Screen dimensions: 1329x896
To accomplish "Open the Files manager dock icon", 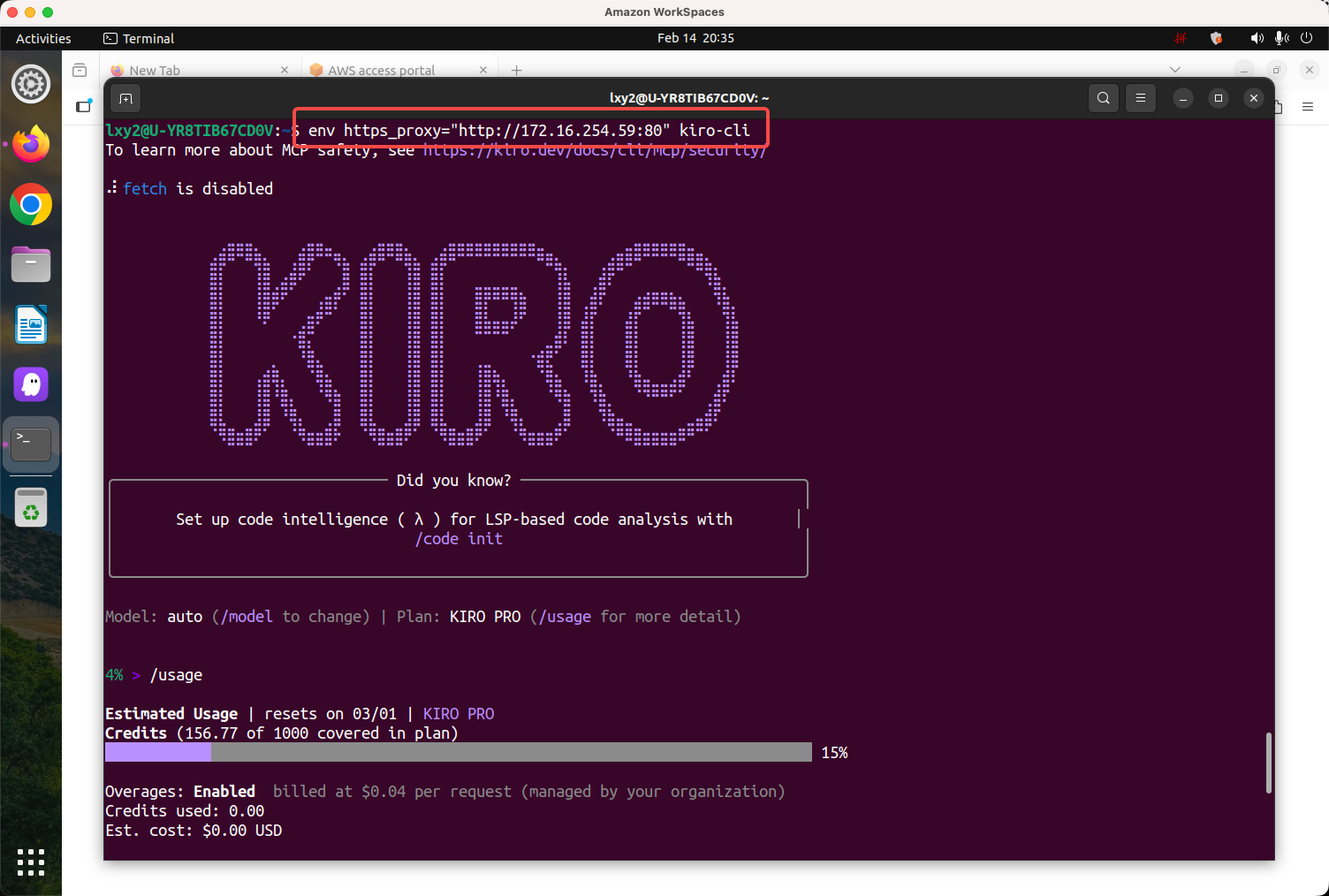I will click(31, 264).
